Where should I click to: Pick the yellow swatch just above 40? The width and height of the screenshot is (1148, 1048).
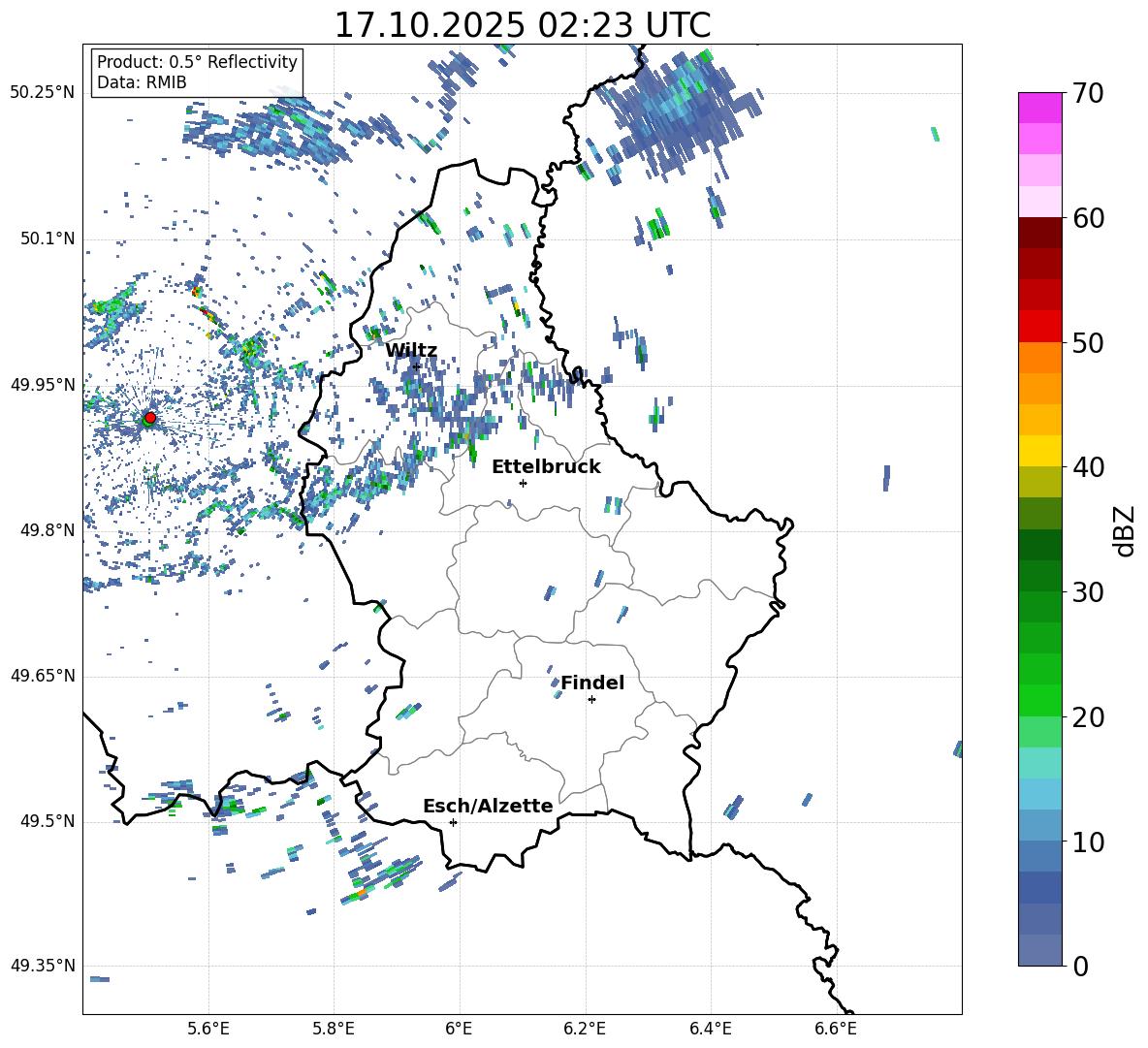[x=1039, y=451]
